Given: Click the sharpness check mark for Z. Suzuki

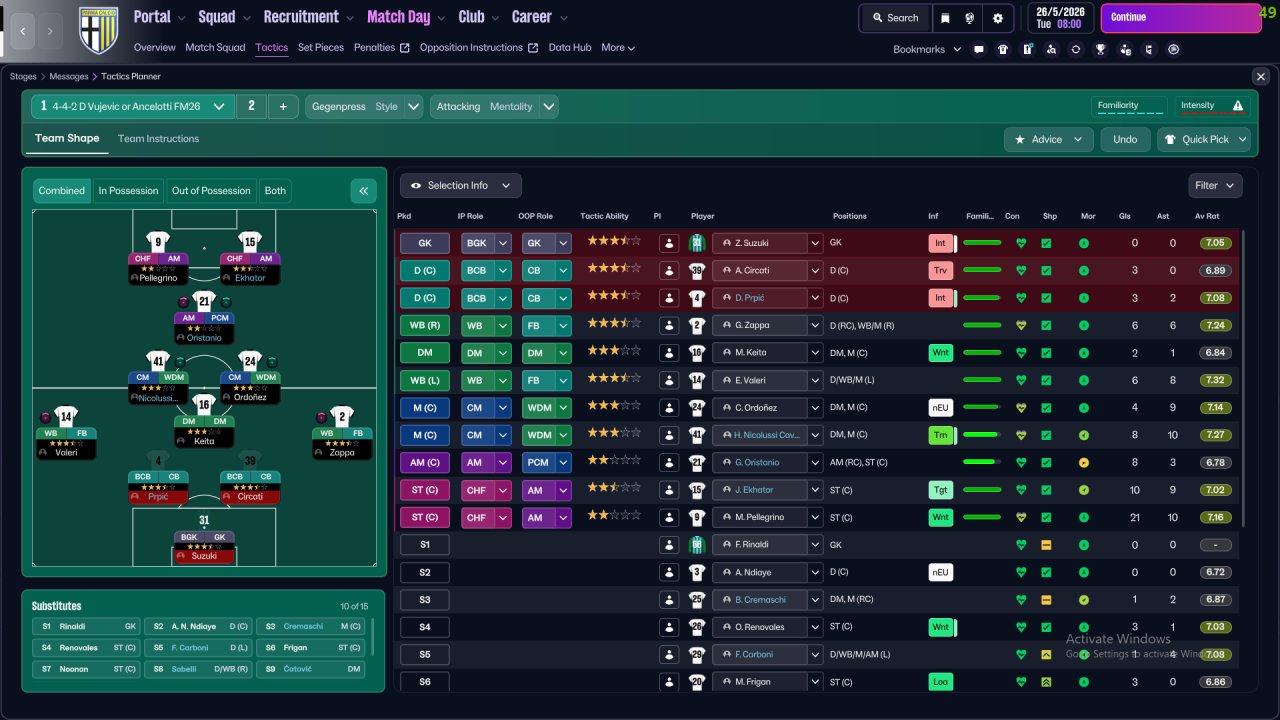Looking at the screenshot, I should click(1046, 243).
